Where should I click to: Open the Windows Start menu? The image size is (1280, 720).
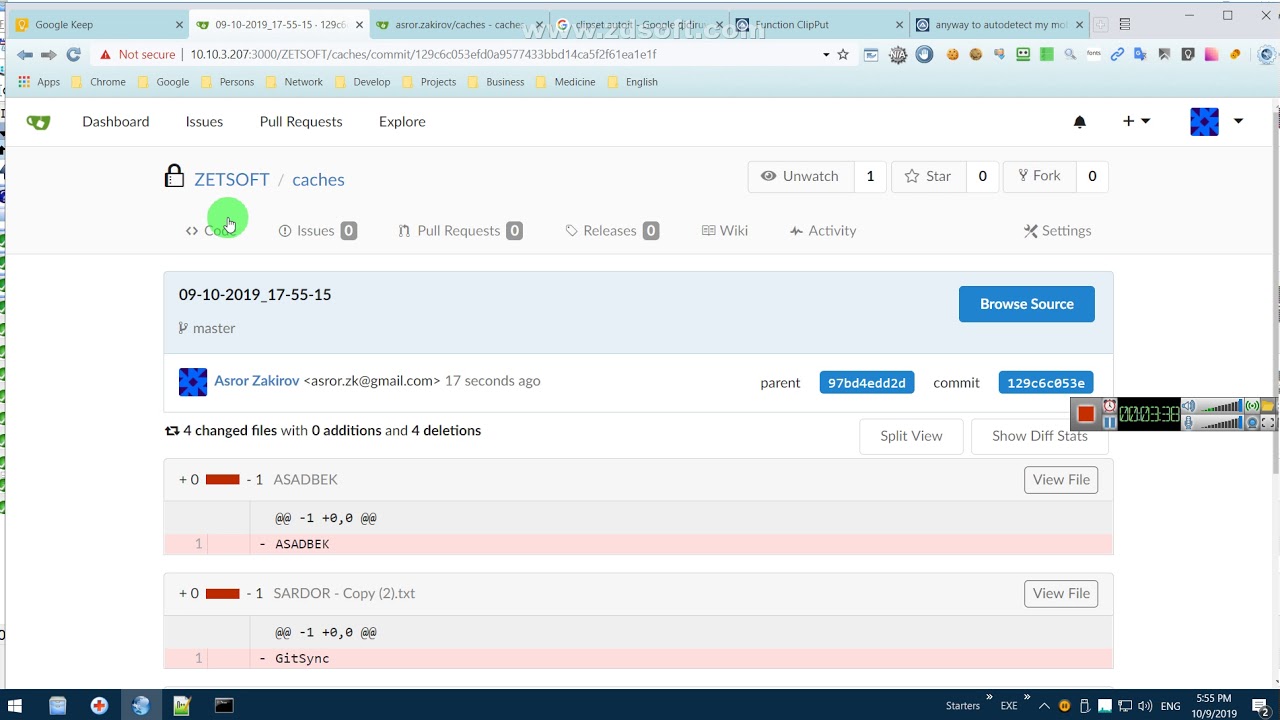(x=15, y=706)
